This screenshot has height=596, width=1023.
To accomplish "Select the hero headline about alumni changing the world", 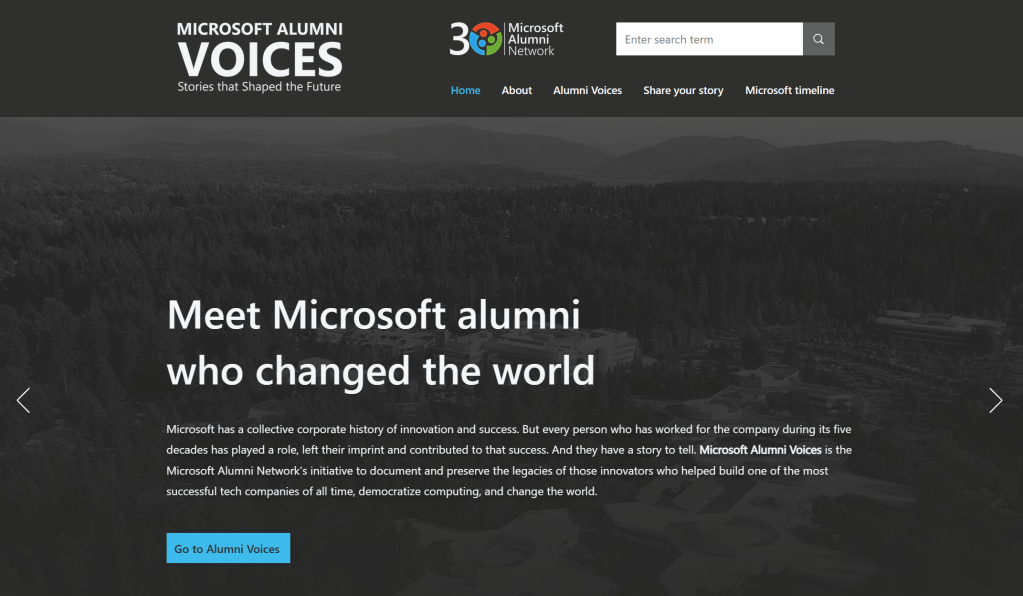I will pyautogui.click(x=380, y=343).
